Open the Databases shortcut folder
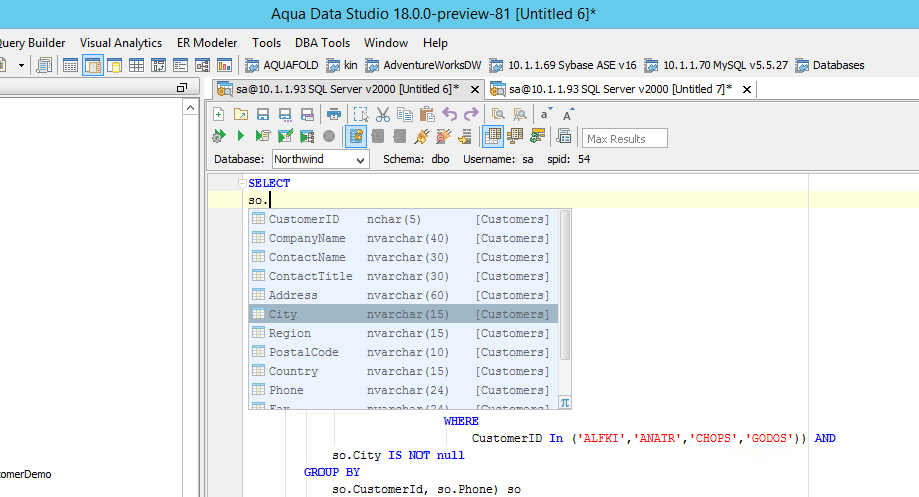Image resolution: width=919 pixels, height=497 pixels. pos(830,65)
